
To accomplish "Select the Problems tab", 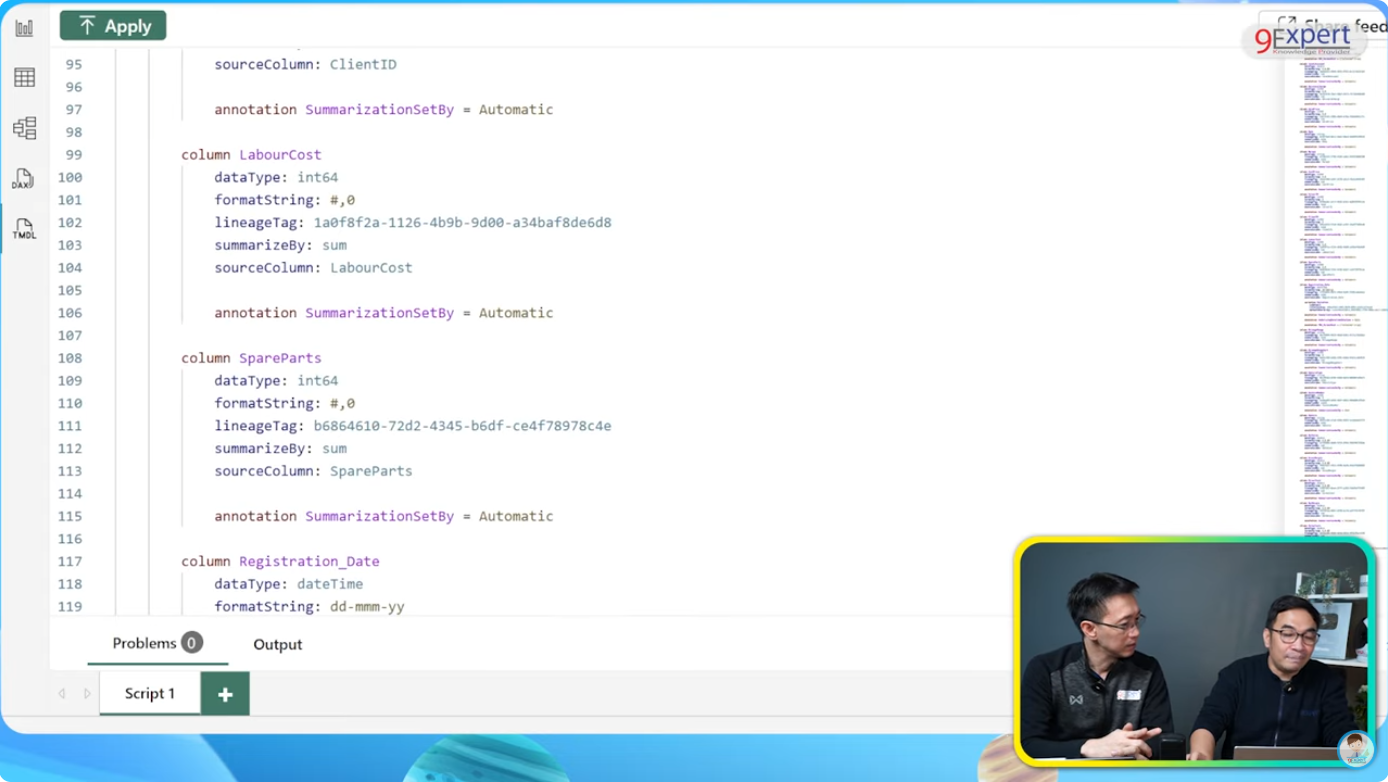I will click(x=145, y=644).
